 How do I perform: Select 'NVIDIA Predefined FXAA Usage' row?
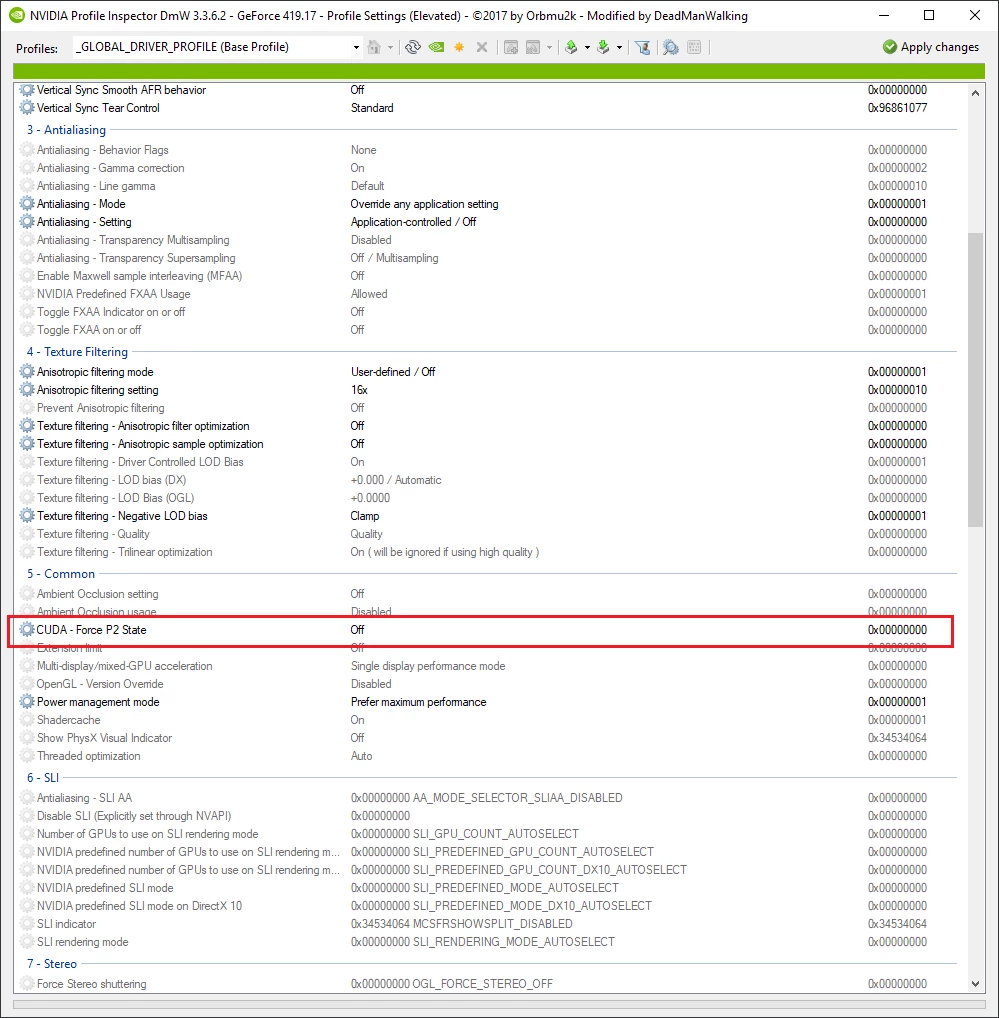487,294
